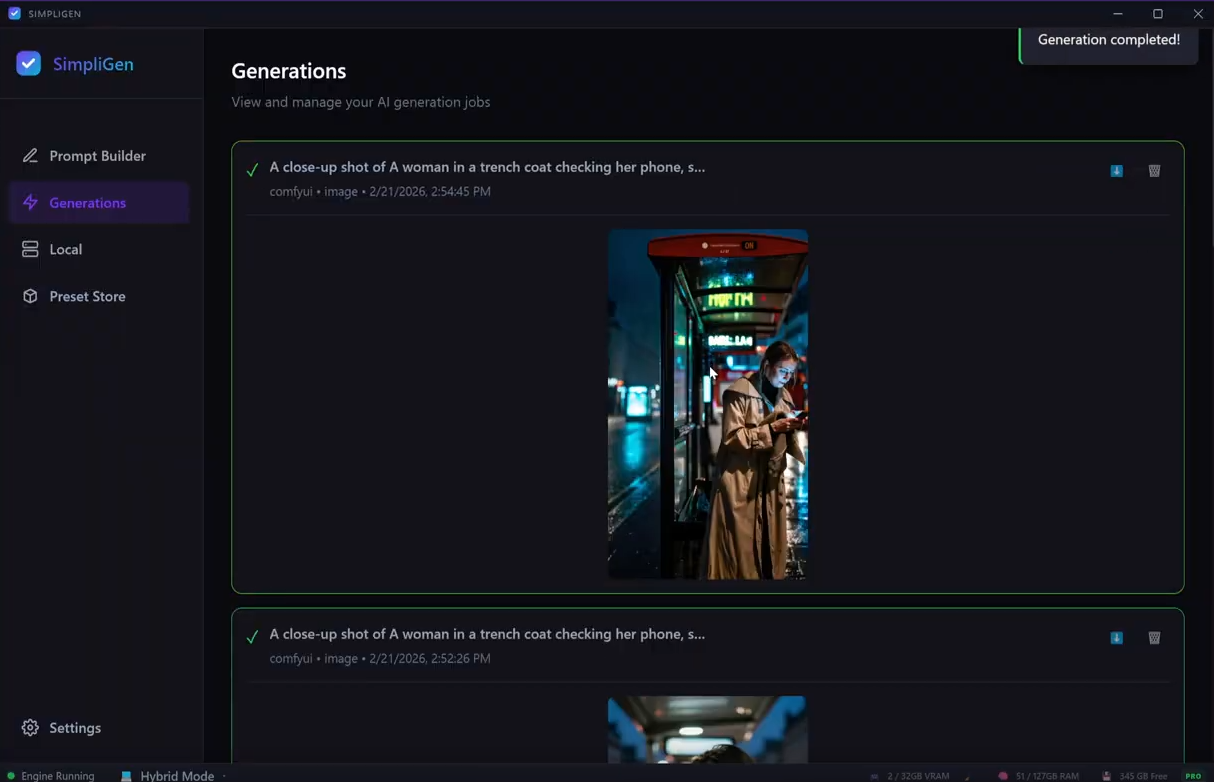The height and width of the screenshot is (782, 1214).
Task: Open the trench coat woman bus stop image
Action: (708, 404)
